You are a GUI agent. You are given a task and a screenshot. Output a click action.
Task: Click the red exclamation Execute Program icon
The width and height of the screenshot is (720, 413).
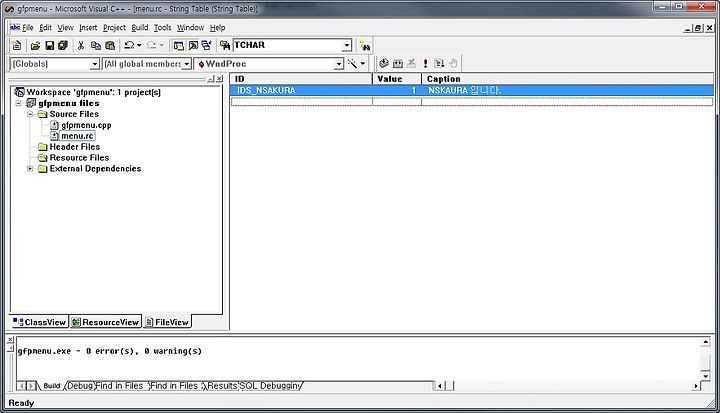425,63
